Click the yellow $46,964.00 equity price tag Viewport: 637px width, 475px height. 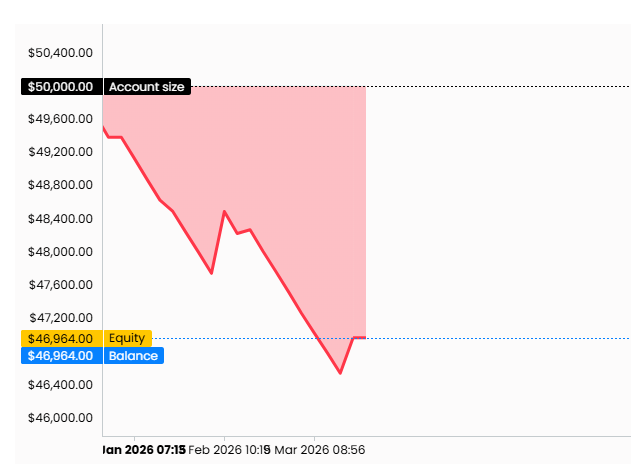[60, 338]
